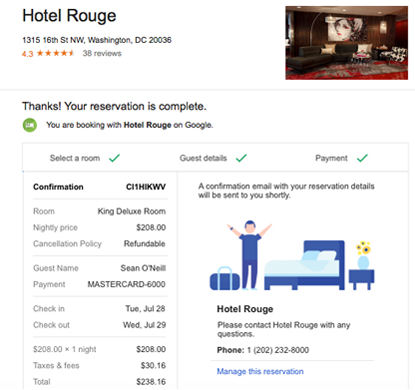
Task: Open the Hotel Rouge room photo
Action: point(347,43)
